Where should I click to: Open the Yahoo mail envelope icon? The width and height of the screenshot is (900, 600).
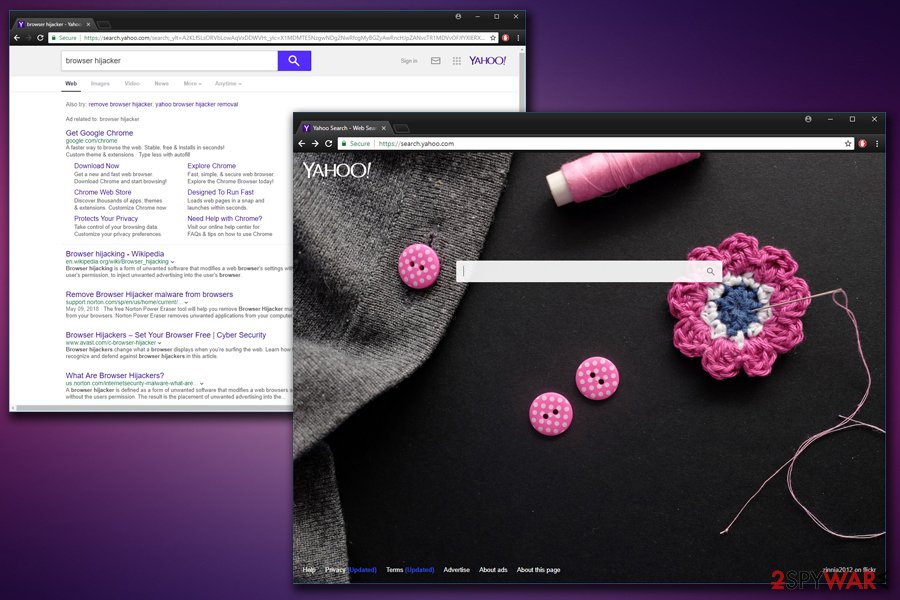436,60
